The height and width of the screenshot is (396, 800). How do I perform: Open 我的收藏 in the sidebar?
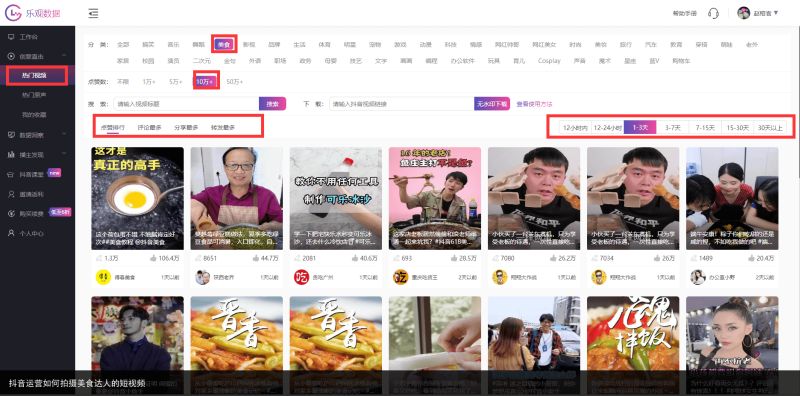click(34, 115)
